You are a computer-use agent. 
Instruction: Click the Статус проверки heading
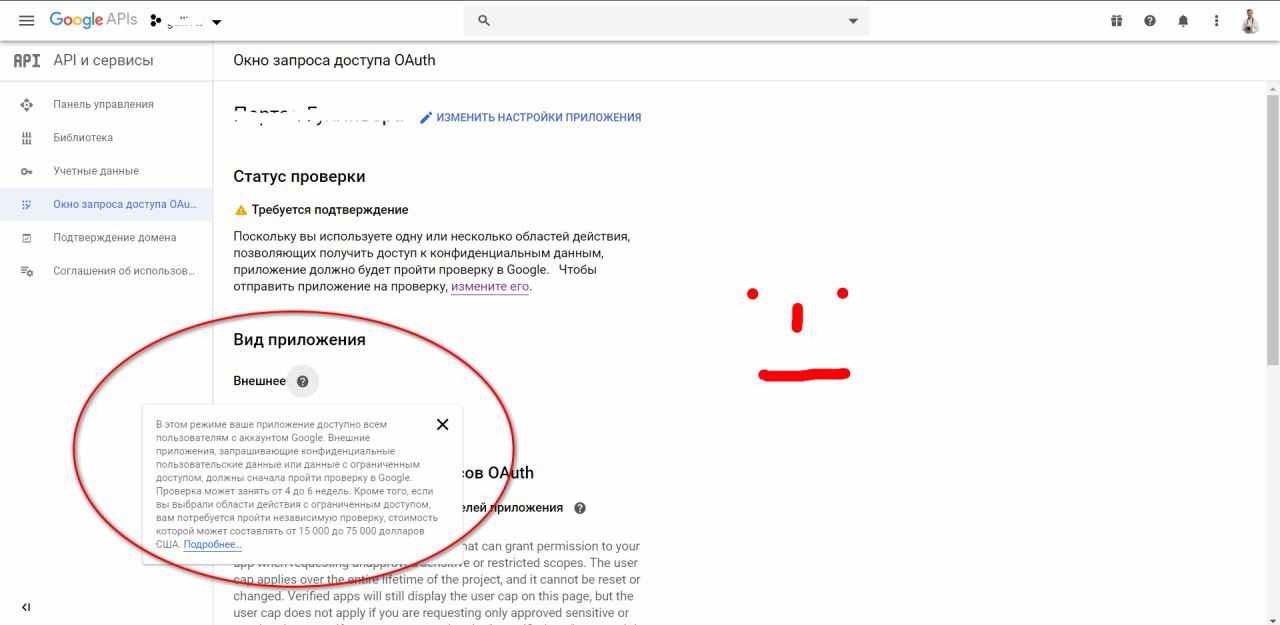[x=299, y=176]
